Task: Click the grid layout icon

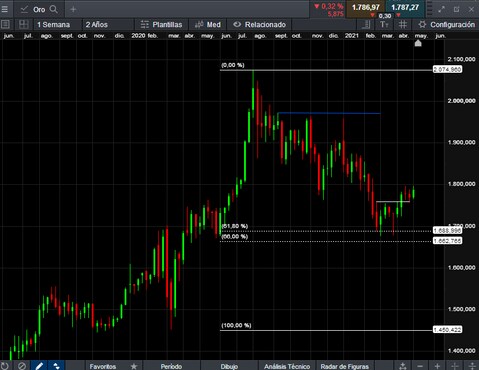Action: (23, 24)
